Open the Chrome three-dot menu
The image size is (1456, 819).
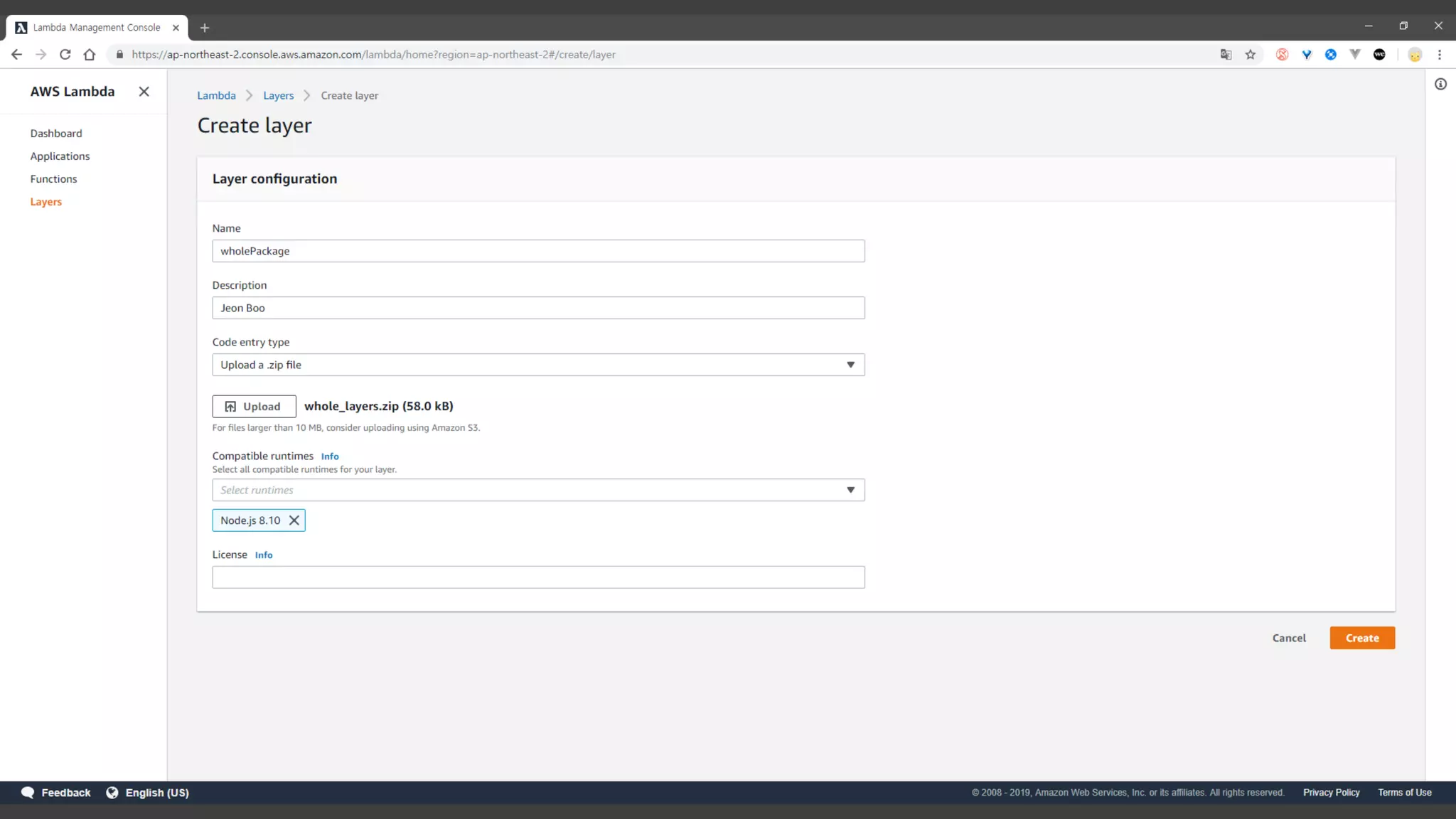[x=1440, y=55]
